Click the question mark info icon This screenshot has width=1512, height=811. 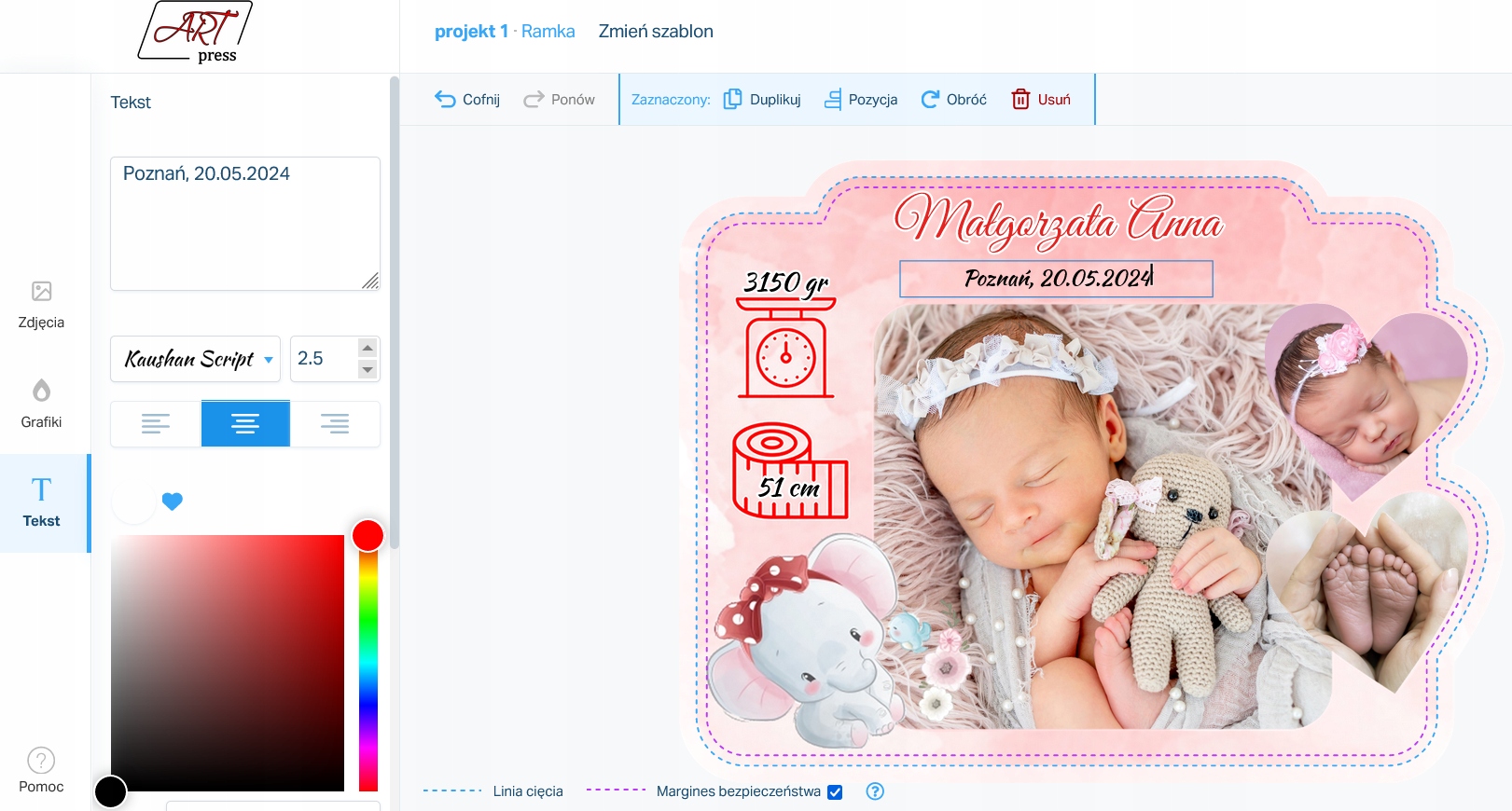[875, 791]
